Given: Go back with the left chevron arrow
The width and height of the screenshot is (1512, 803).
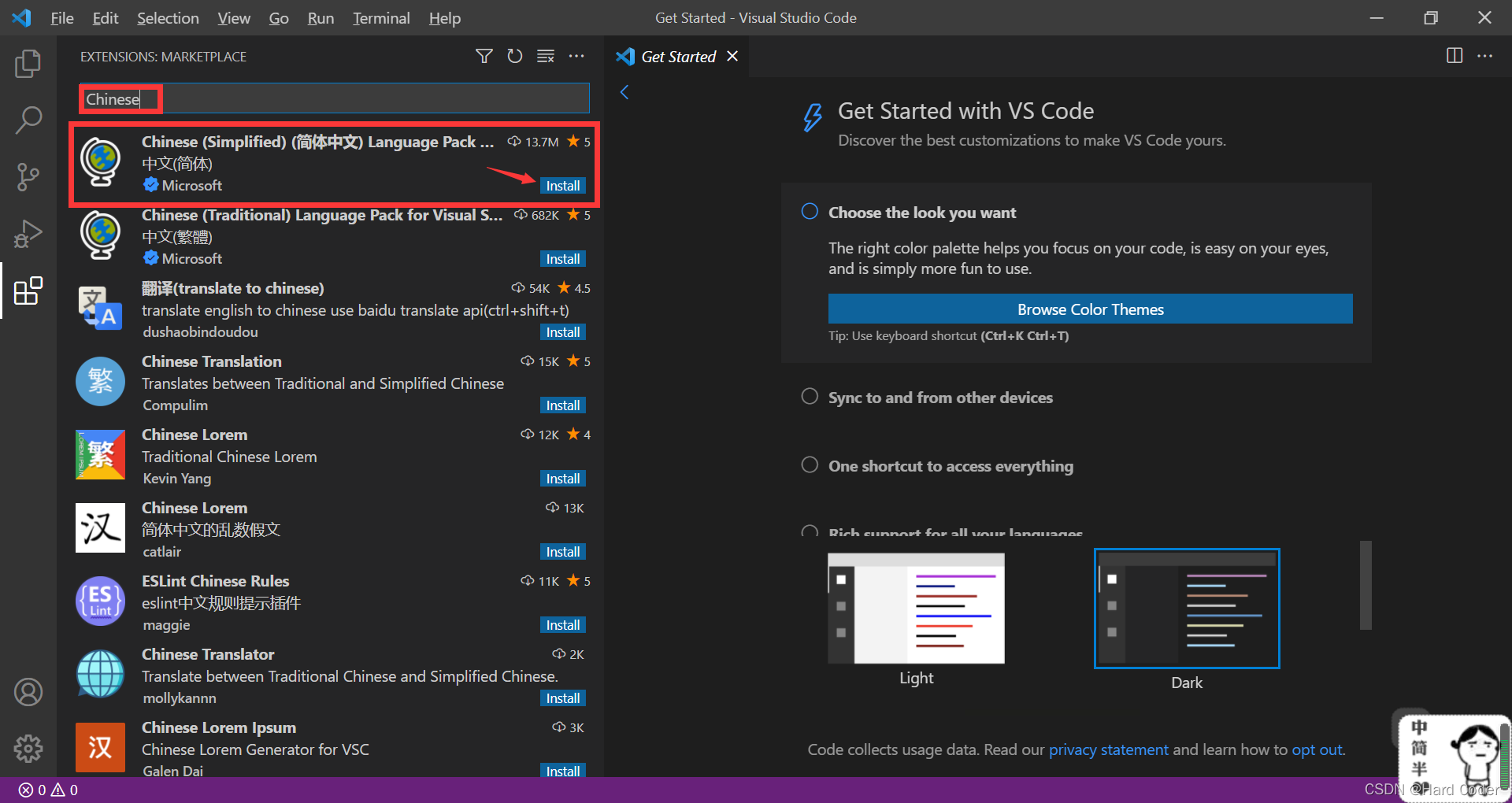Looking at the screenshot, I should pyautogui.click(x=624, y=92).
